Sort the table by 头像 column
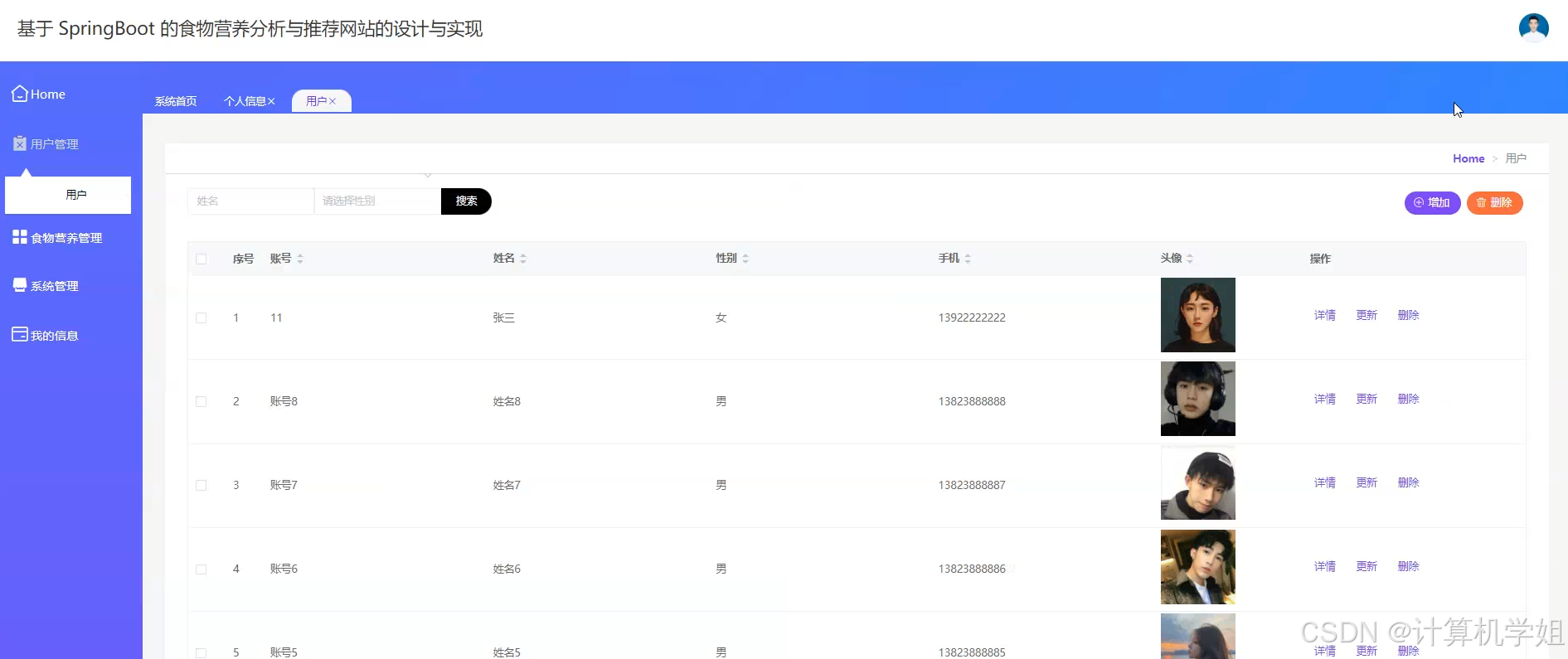1568x659 pixels. click(x=1190, y=259)
